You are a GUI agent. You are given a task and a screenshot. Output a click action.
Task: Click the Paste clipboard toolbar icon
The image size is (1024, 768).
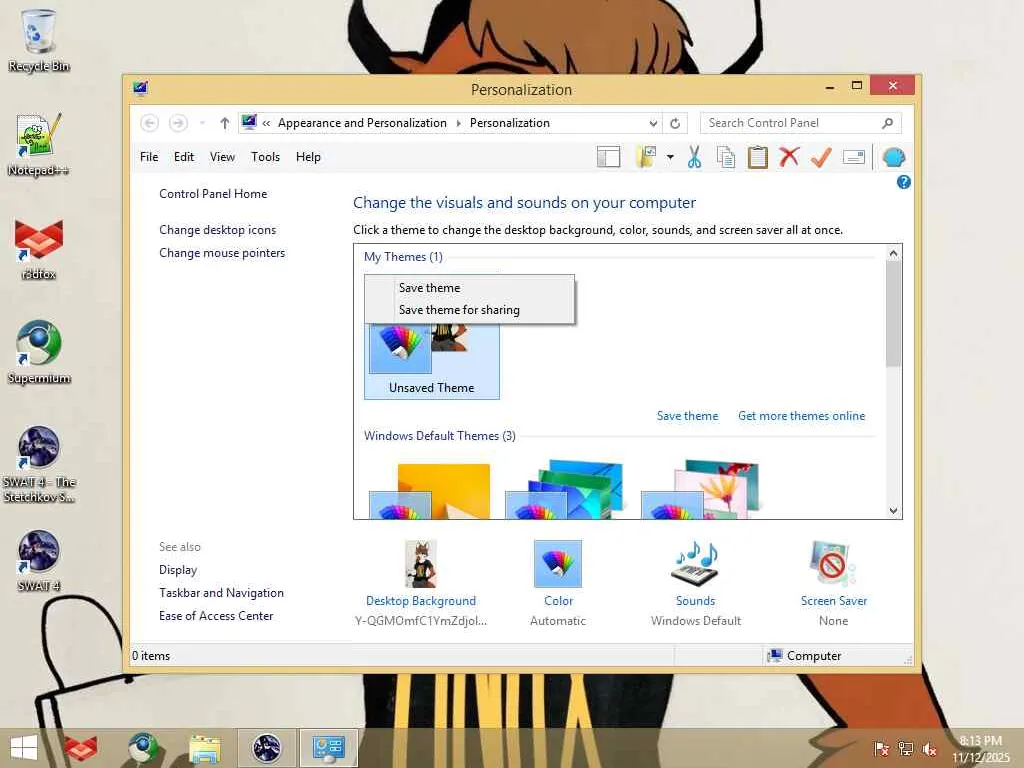click(x=758, y=157)
